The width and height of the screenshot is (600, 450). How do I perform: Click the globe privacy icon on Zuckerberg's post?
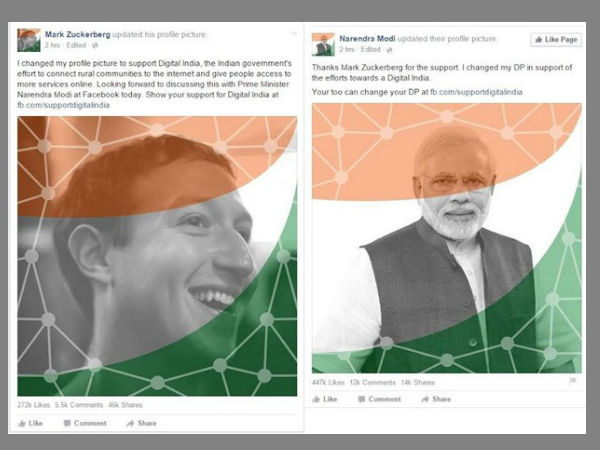(x=95, y=45)
